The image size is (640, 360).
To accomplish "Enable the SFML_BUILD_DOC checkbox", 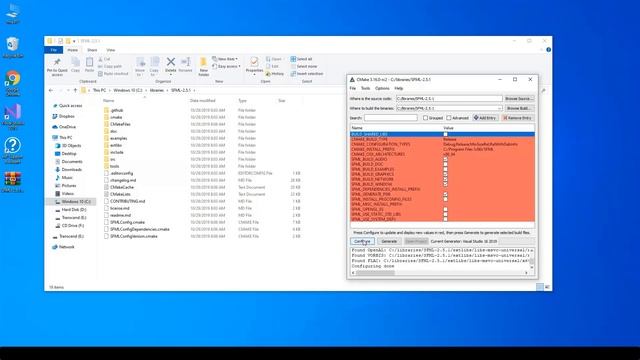I will coord(445,164).
